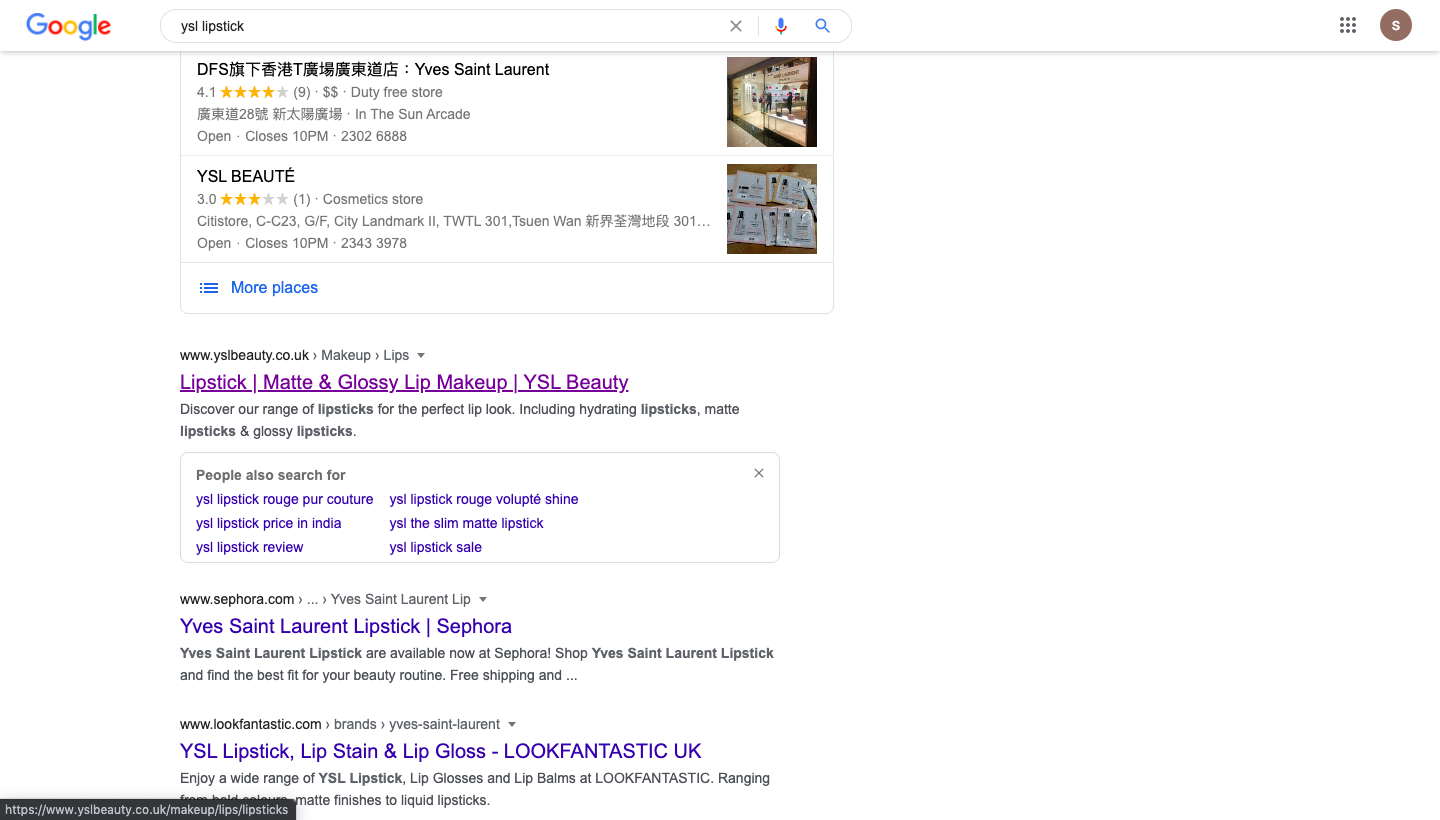Search ysl lipstick review suggestion

(x=250, y=547)
